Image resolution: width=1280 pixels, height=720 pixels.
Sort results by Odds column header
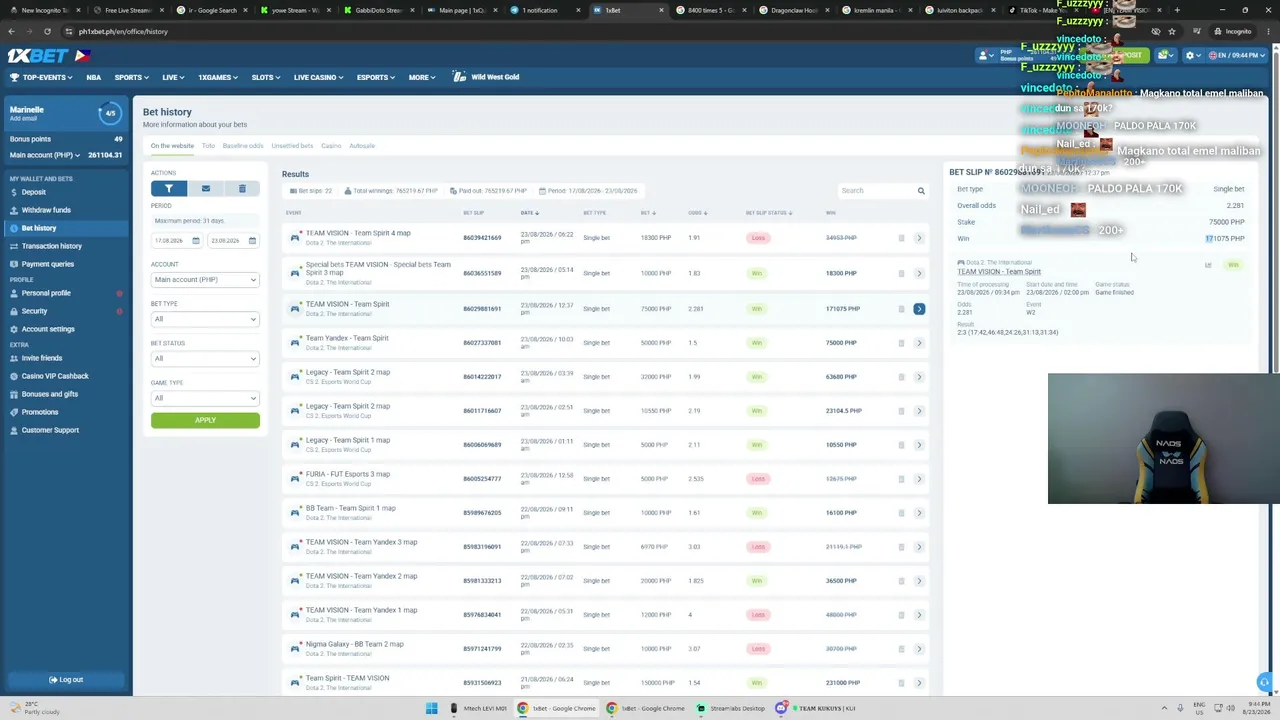tap(697, 213)
